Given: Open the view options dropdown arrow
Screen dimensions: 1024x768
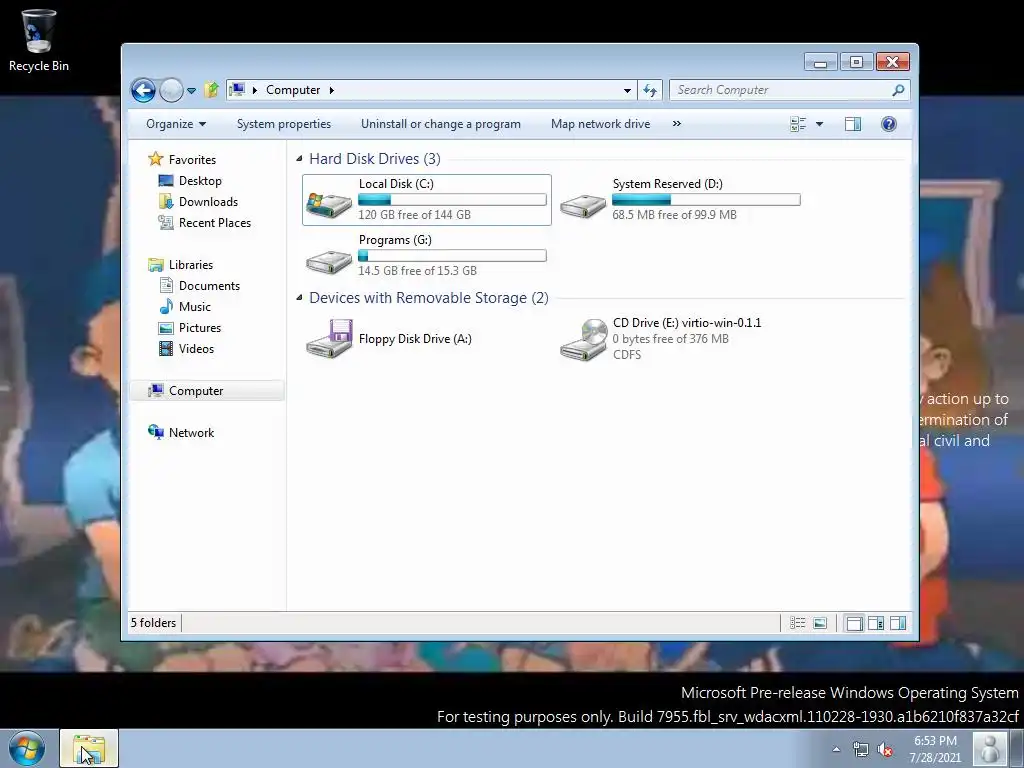Looking at the screenshot, I should click(x=820, y=124).
